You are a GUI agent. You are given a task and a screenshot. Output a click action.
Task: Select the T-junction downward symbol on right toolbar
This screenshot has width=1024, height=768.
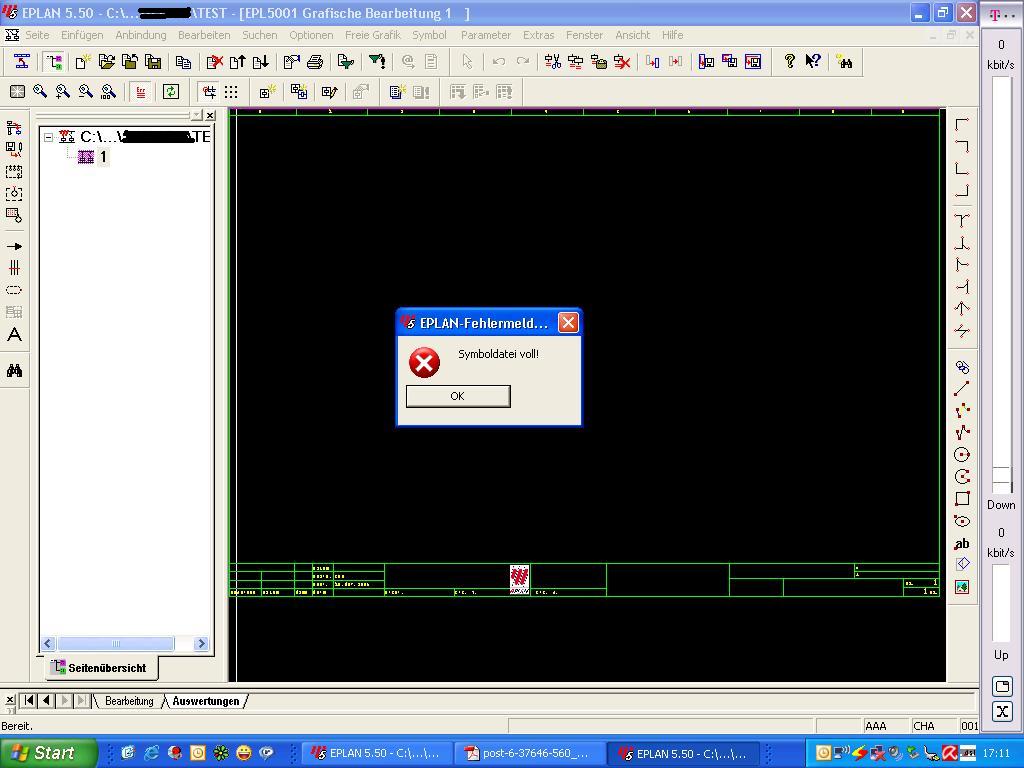coord(962,221)
